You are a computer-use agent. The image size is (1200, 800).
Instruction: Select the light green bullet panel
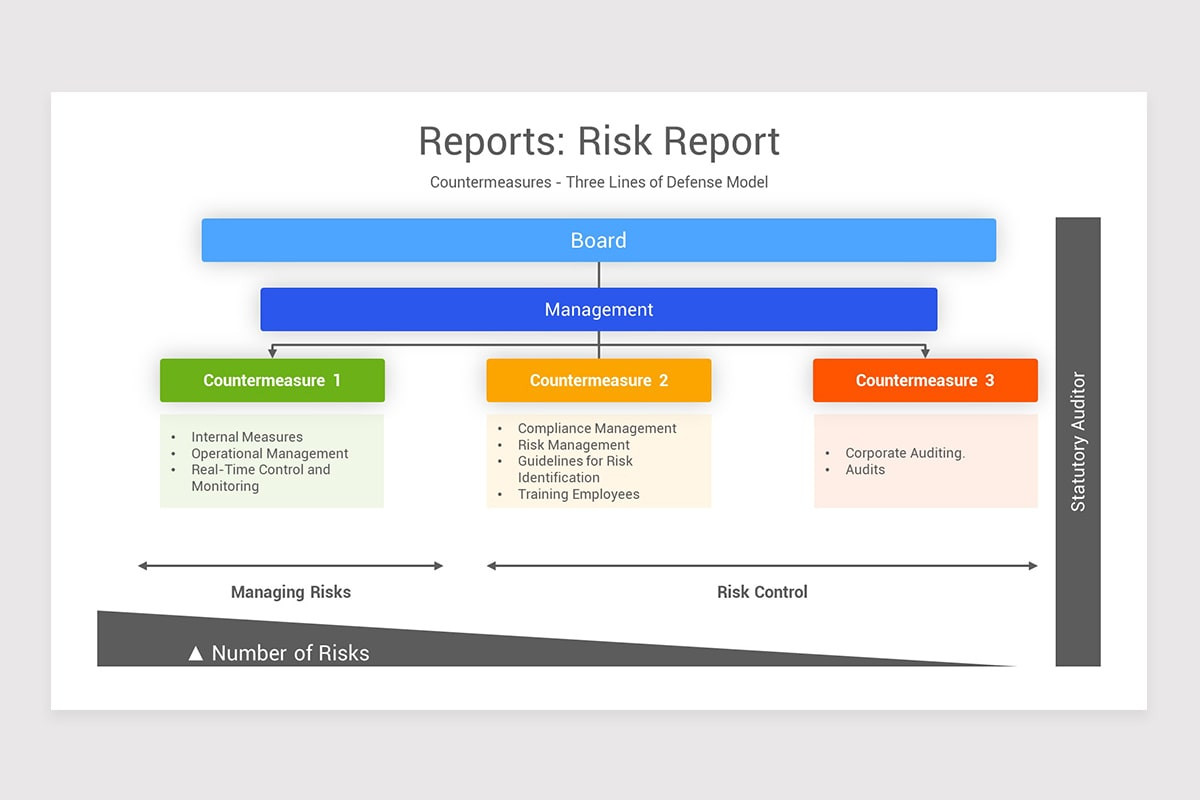click(271, 461)
